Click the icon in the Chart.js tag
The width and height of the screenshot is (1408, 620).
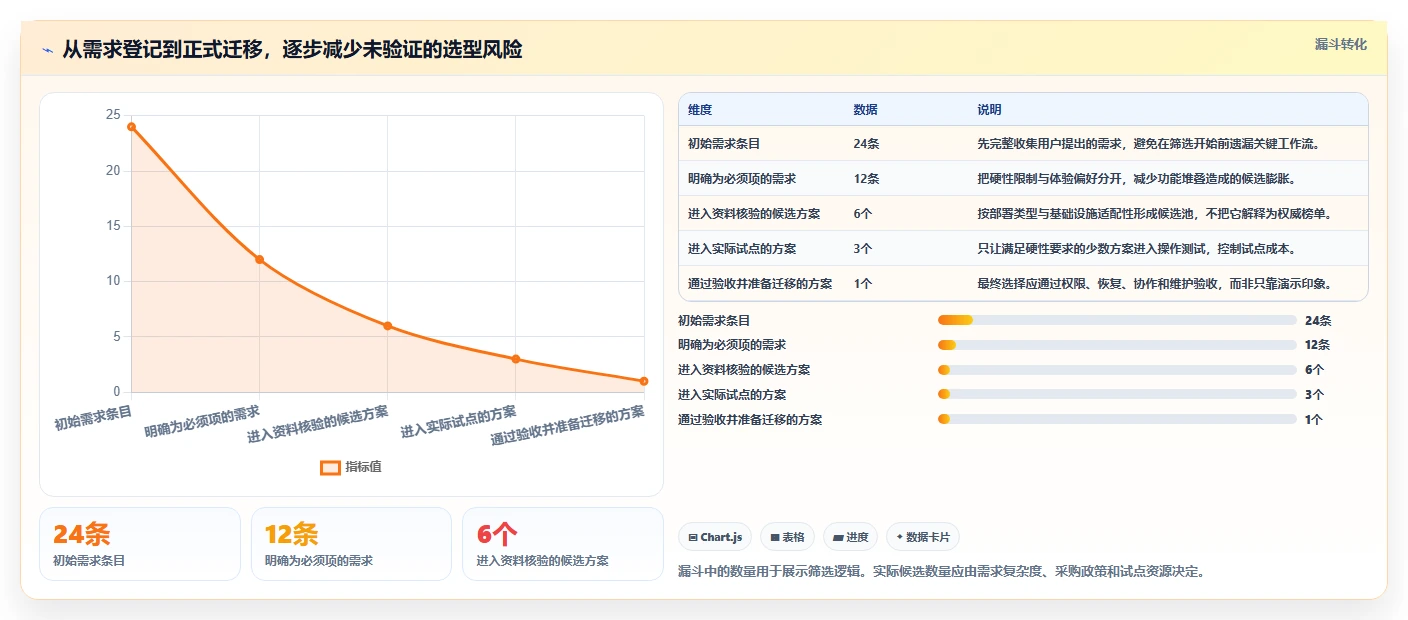click(x=692, y=537)
